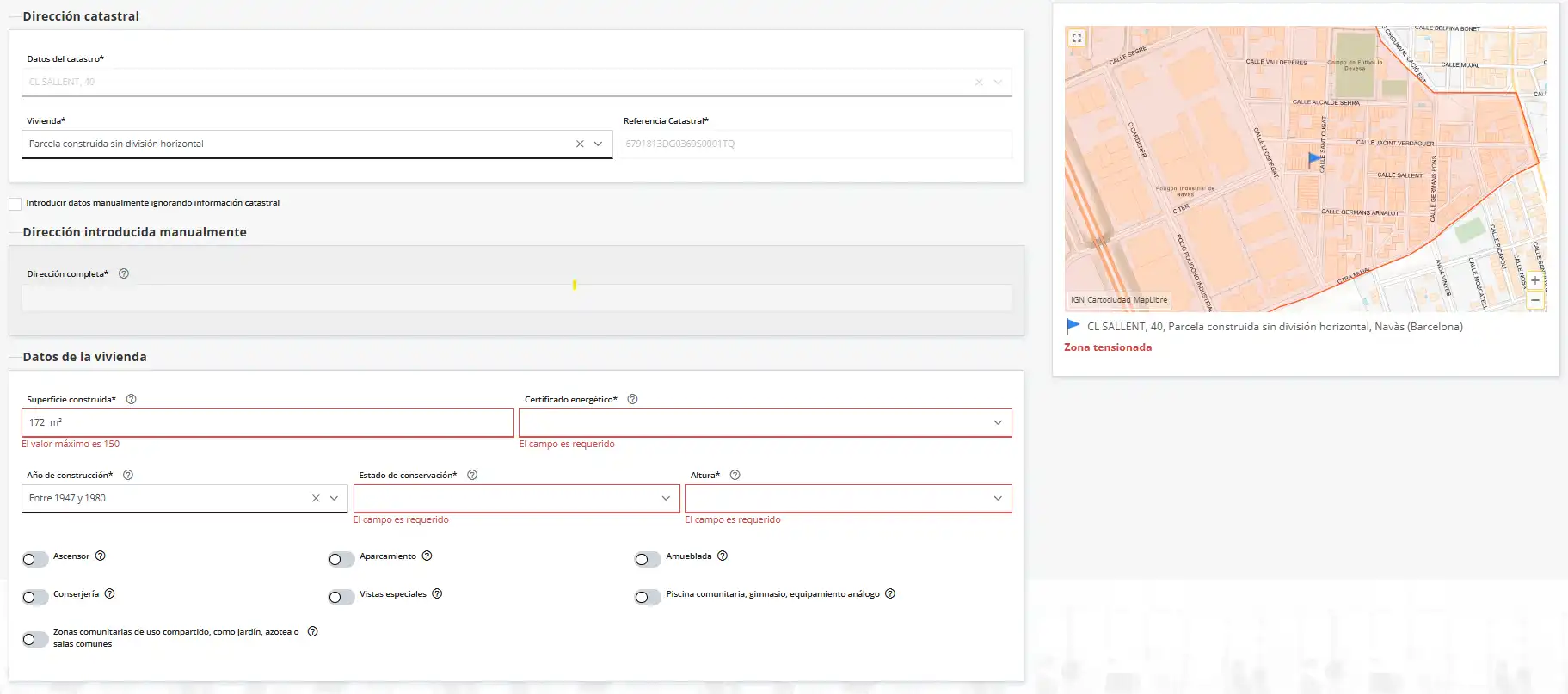Open help for Altura
The height and width of the screenshot is (694, 1568).
[735, 476]
